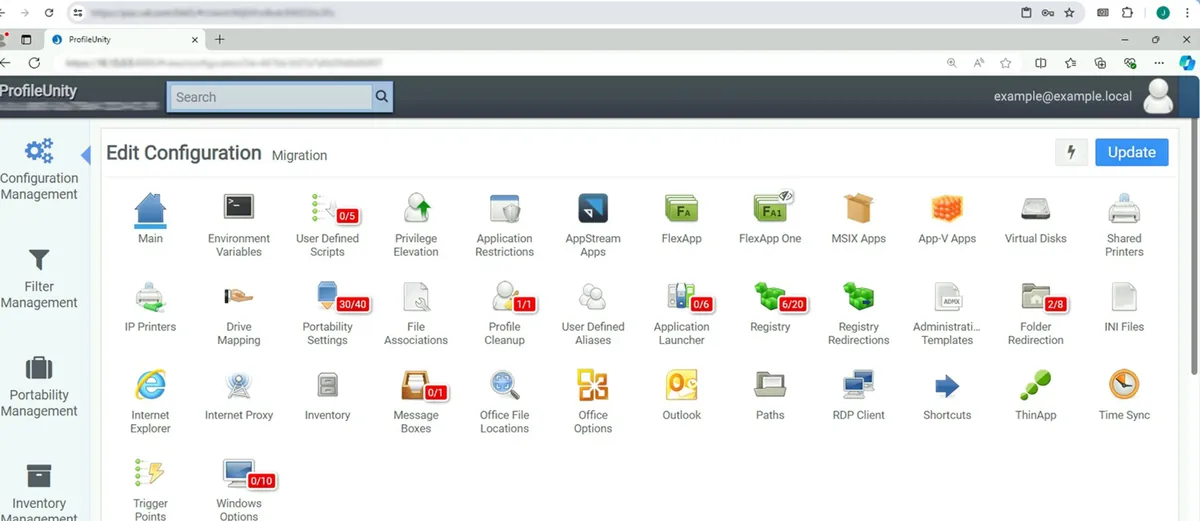Open the FlexApp One module

[x=770, y=219]
